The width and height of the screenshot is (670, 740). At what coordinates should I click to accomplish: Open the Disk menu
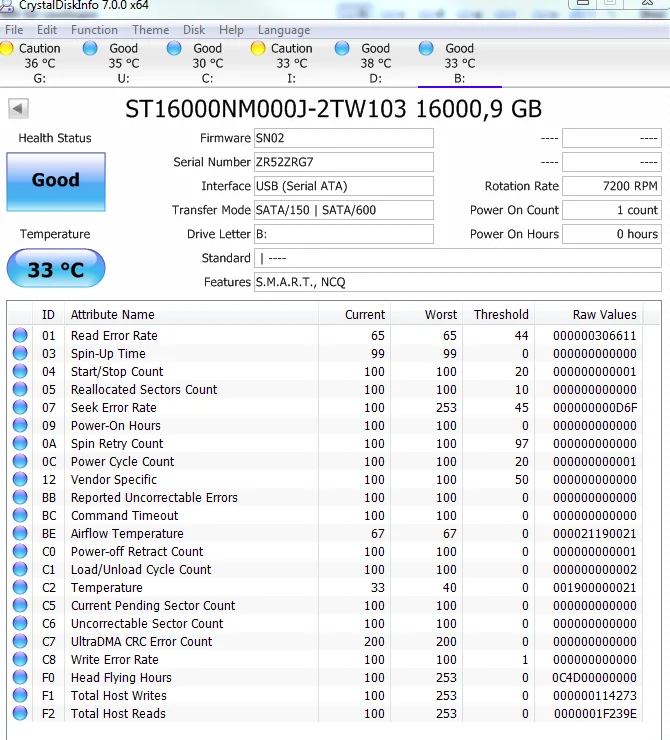pos(194,30)
